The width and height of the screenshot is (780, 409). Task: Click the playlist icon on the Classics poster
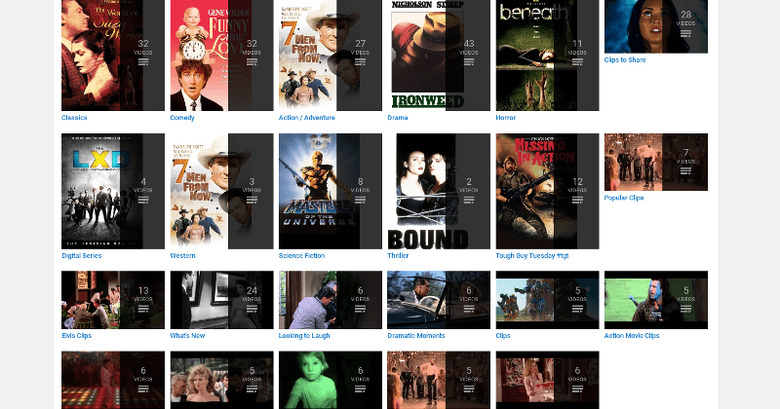click(x=143, y=62)
